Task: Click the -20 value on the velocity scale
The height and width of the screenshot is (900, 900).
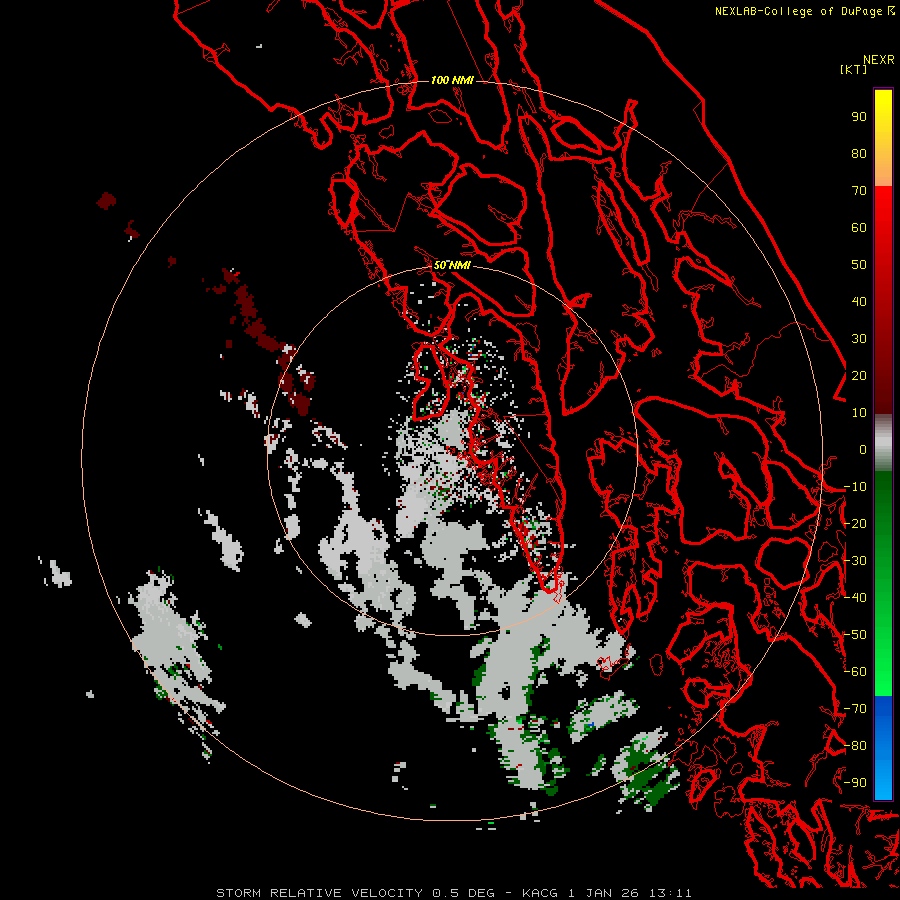Action: coord(855,524)
